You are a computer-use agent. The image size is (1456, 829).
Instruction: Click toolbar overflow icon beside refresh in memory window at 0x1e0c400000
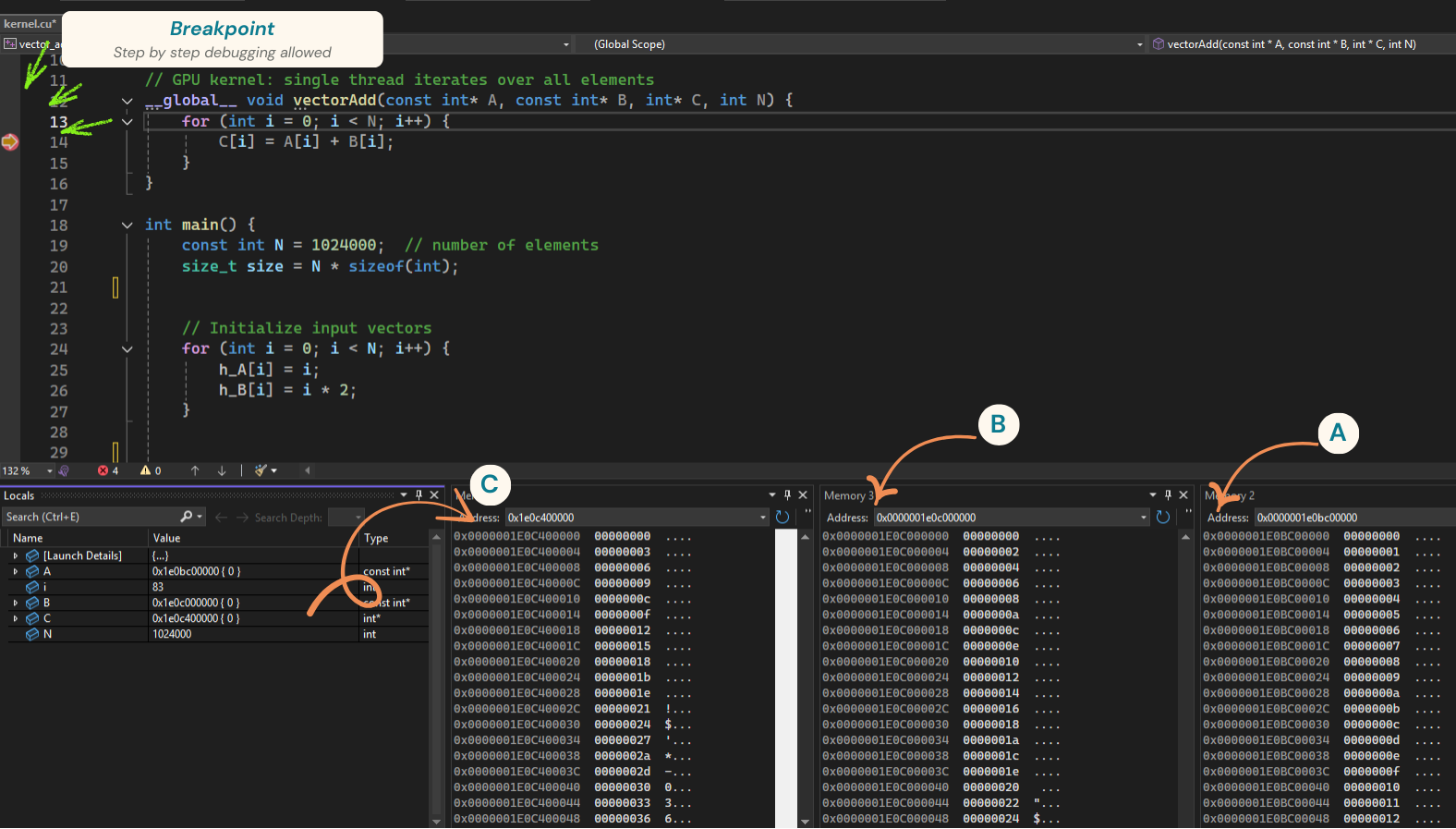808,511
